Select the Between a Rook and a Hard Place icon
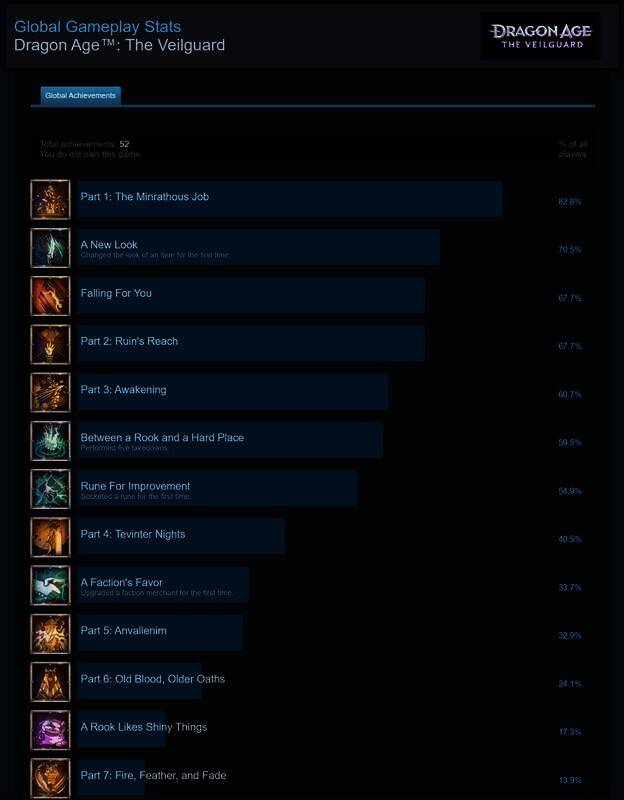This screenshot has height=800, width=624. pyautogui.click(x=51, y=441)
